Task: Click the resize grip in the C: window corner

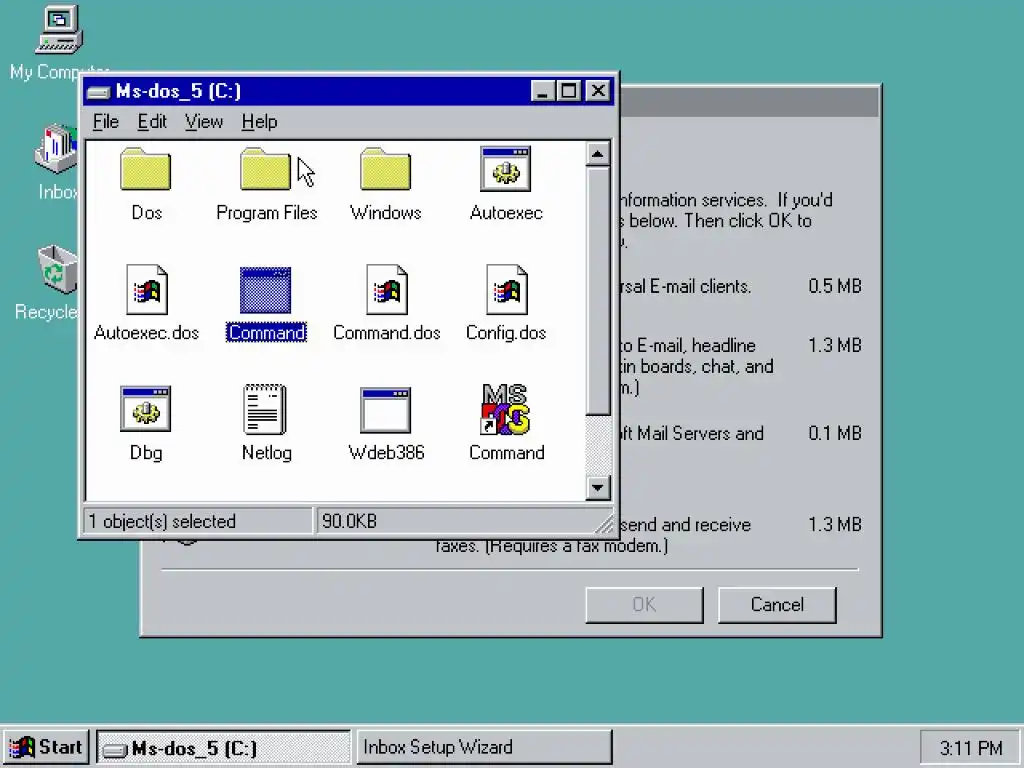Action: pos(605,524)
